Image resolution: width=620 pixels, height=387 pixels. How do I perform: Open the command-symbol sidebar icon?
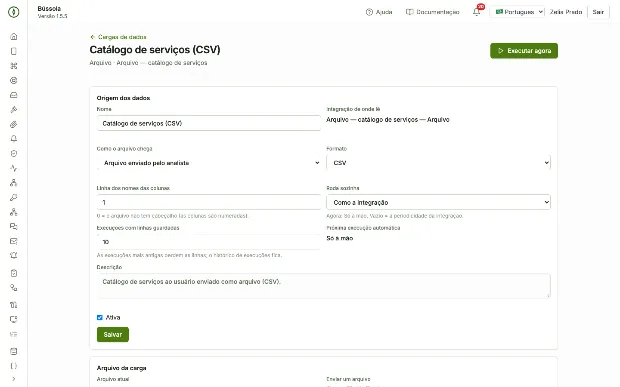click(13, 66)
